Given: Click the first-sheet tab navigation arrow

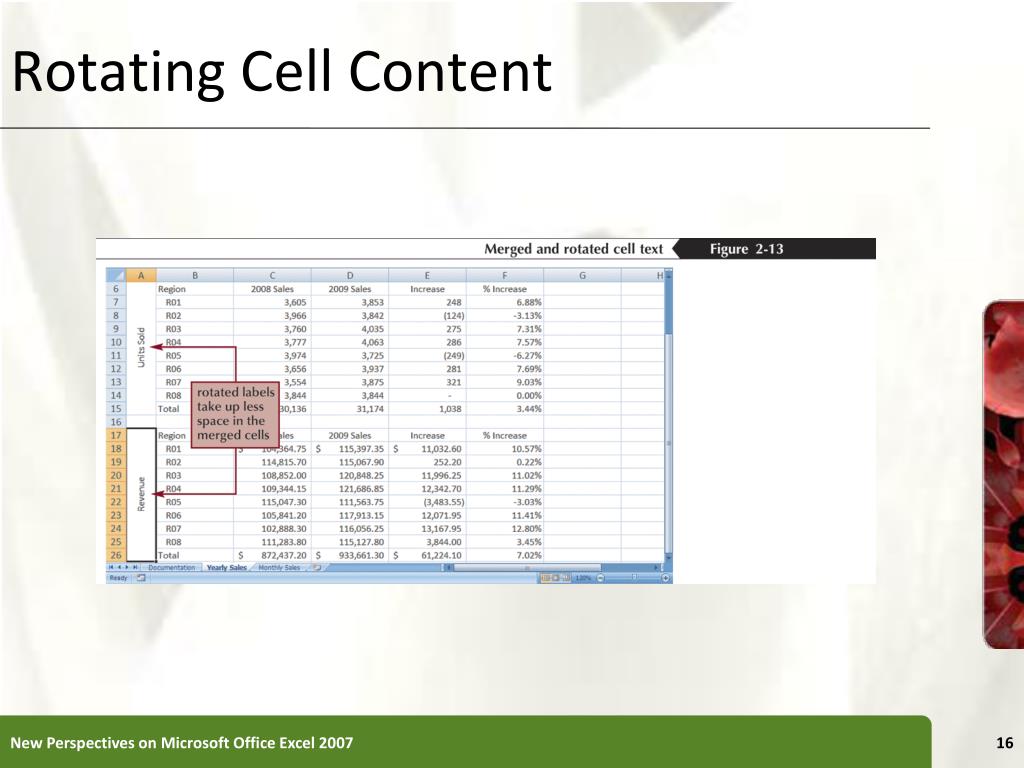Looking at the screenshot, I should click(111, 567).
